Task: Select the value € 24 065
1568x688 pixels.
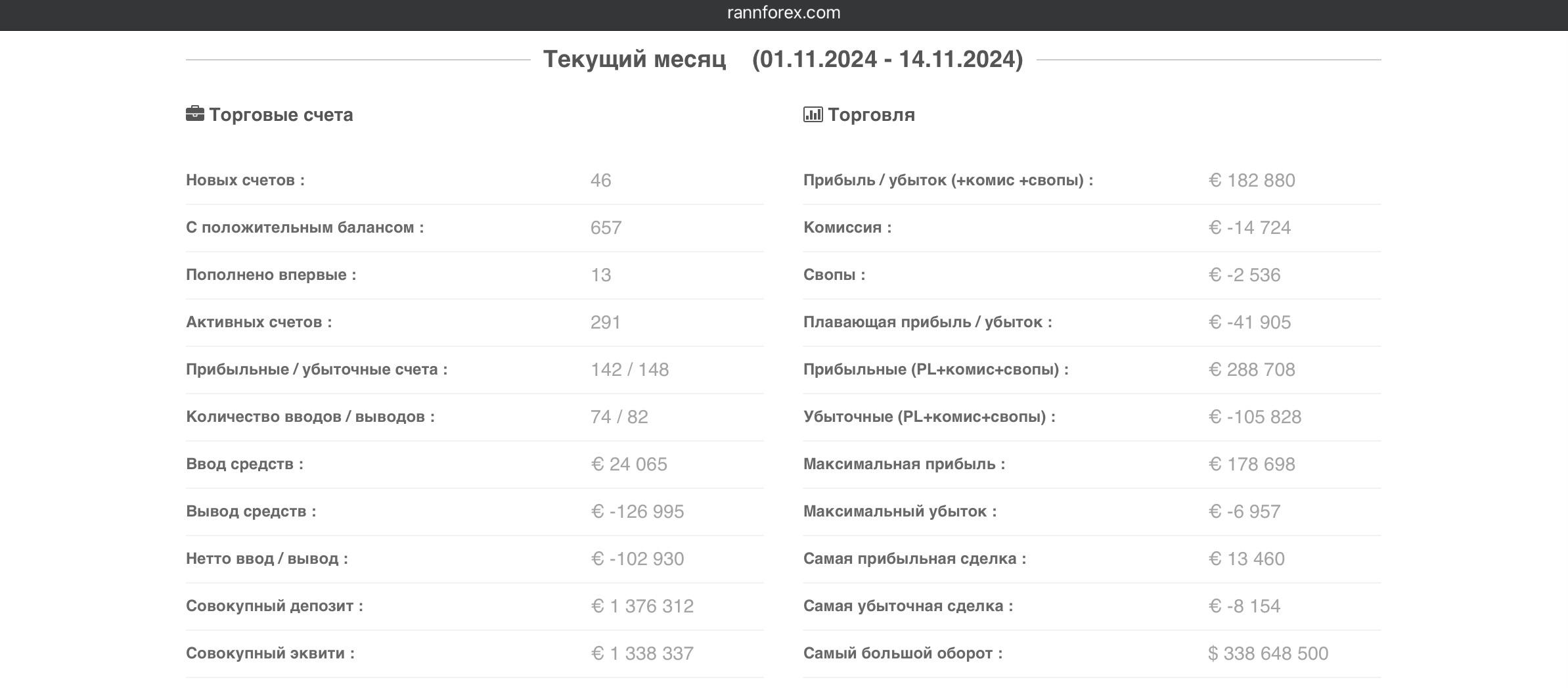Action: click(x=629, y=464)
